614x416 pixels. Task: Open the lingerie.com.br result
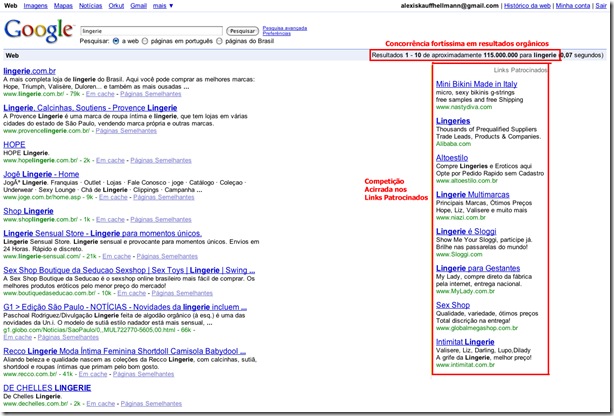click(x=29, y=71)
